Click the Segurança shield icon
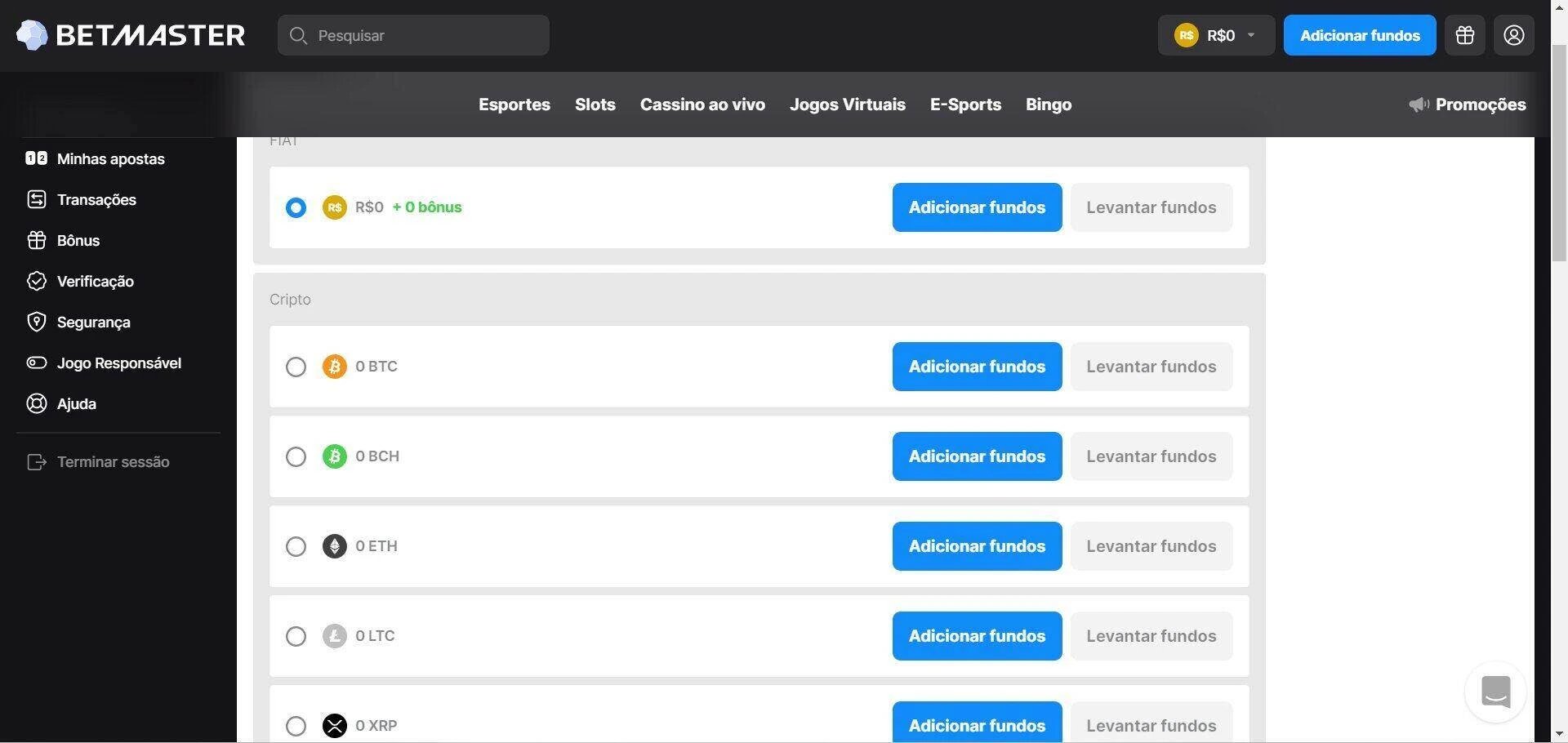1568x743 pixels. 36,322
